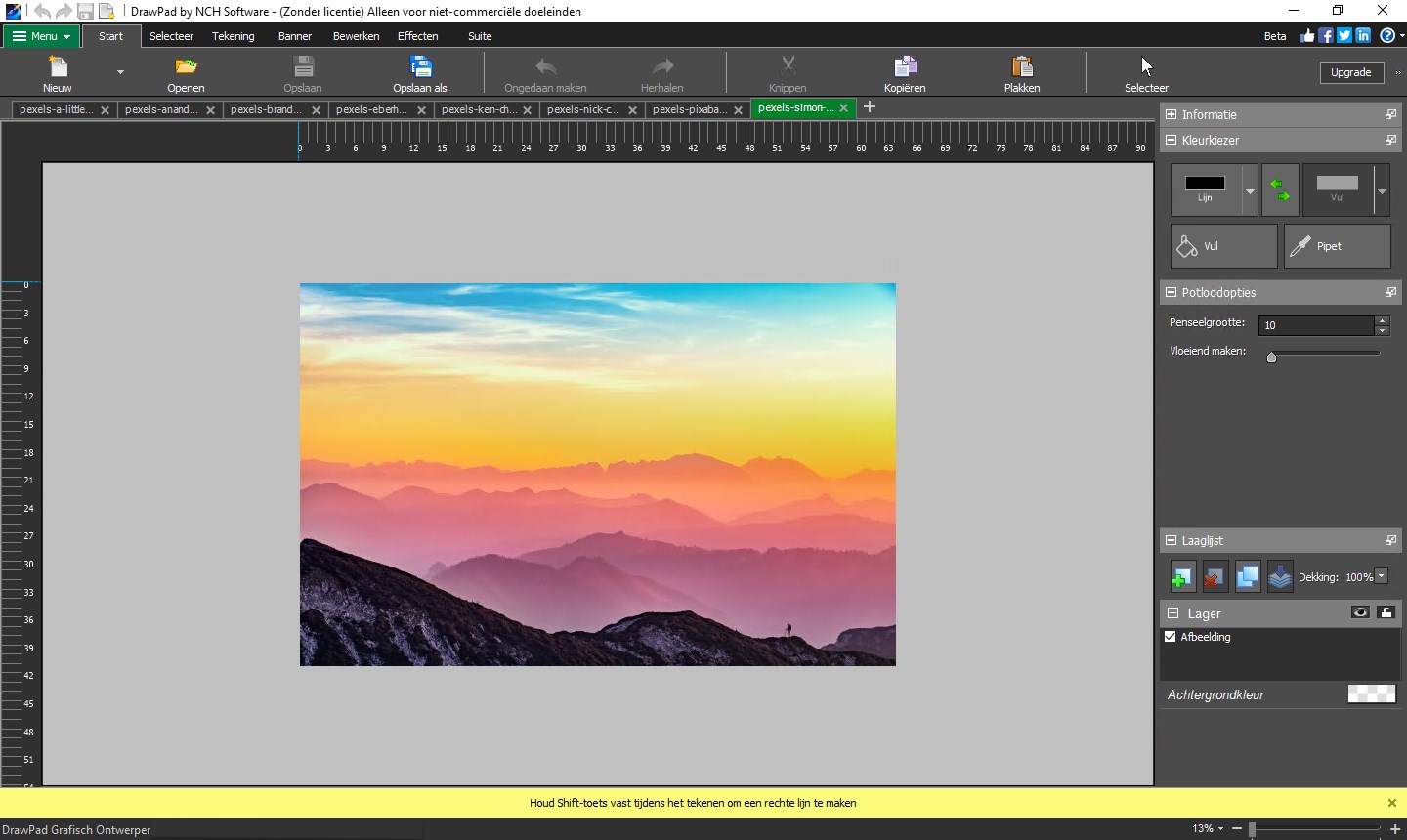The image size is (1407, 840).
Task: Open the Dekking opacity dropdown
Action: pyautogui.click(x=1382, y=576)
